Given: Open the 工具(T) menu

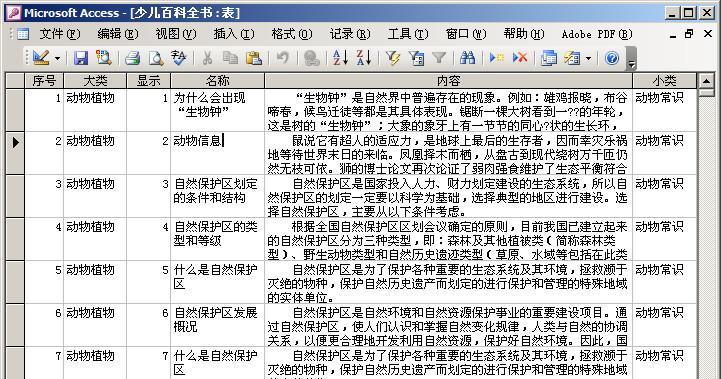Looking at the screenshot, I should click(408, 34).
